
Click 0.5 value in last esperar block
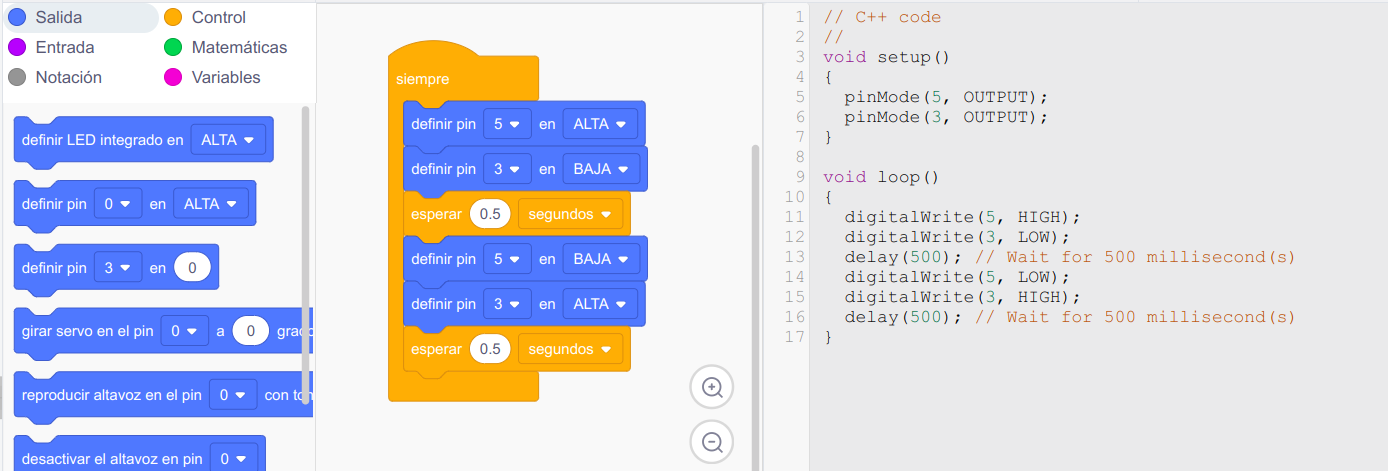coord(490,349)
